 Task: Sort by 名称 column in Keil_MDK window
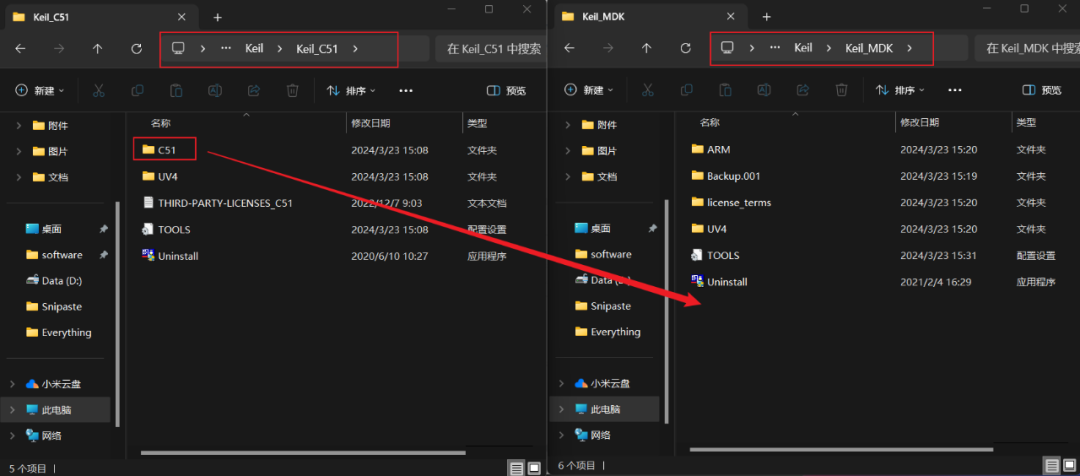710,123
